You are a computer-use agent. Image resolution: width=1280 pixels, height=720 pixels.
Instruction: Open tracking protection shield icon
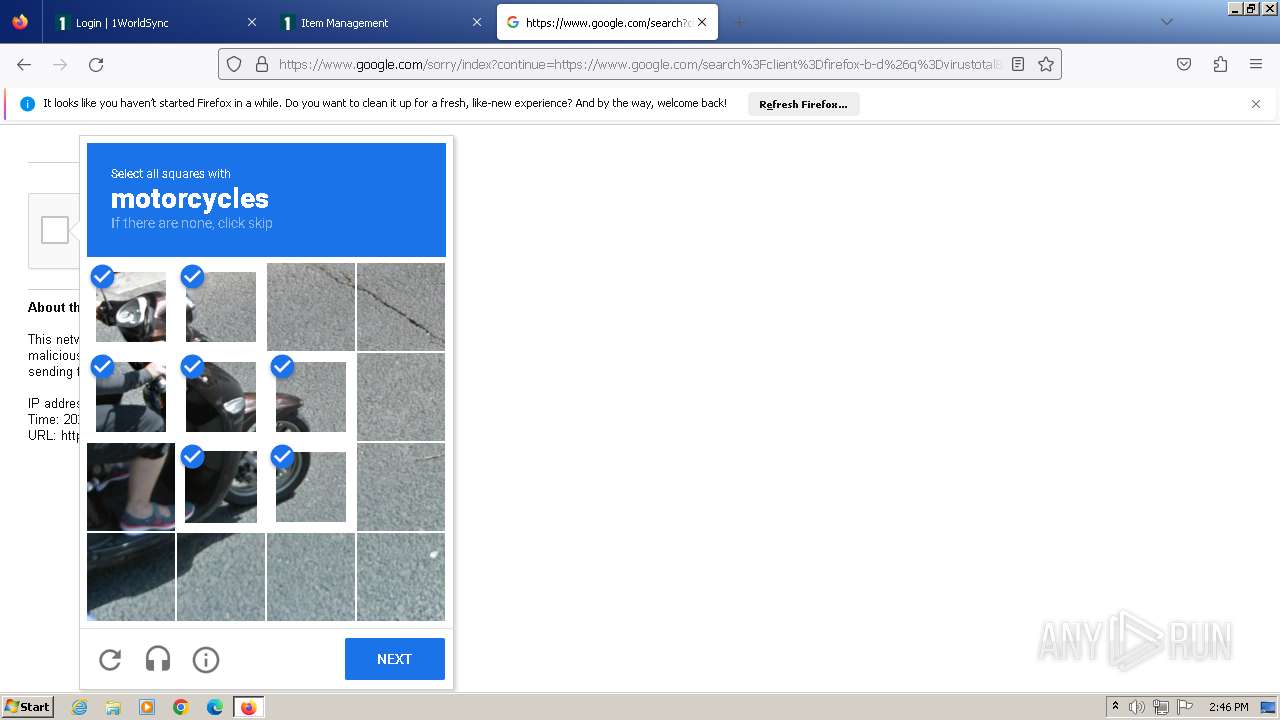tap(234, 64)
